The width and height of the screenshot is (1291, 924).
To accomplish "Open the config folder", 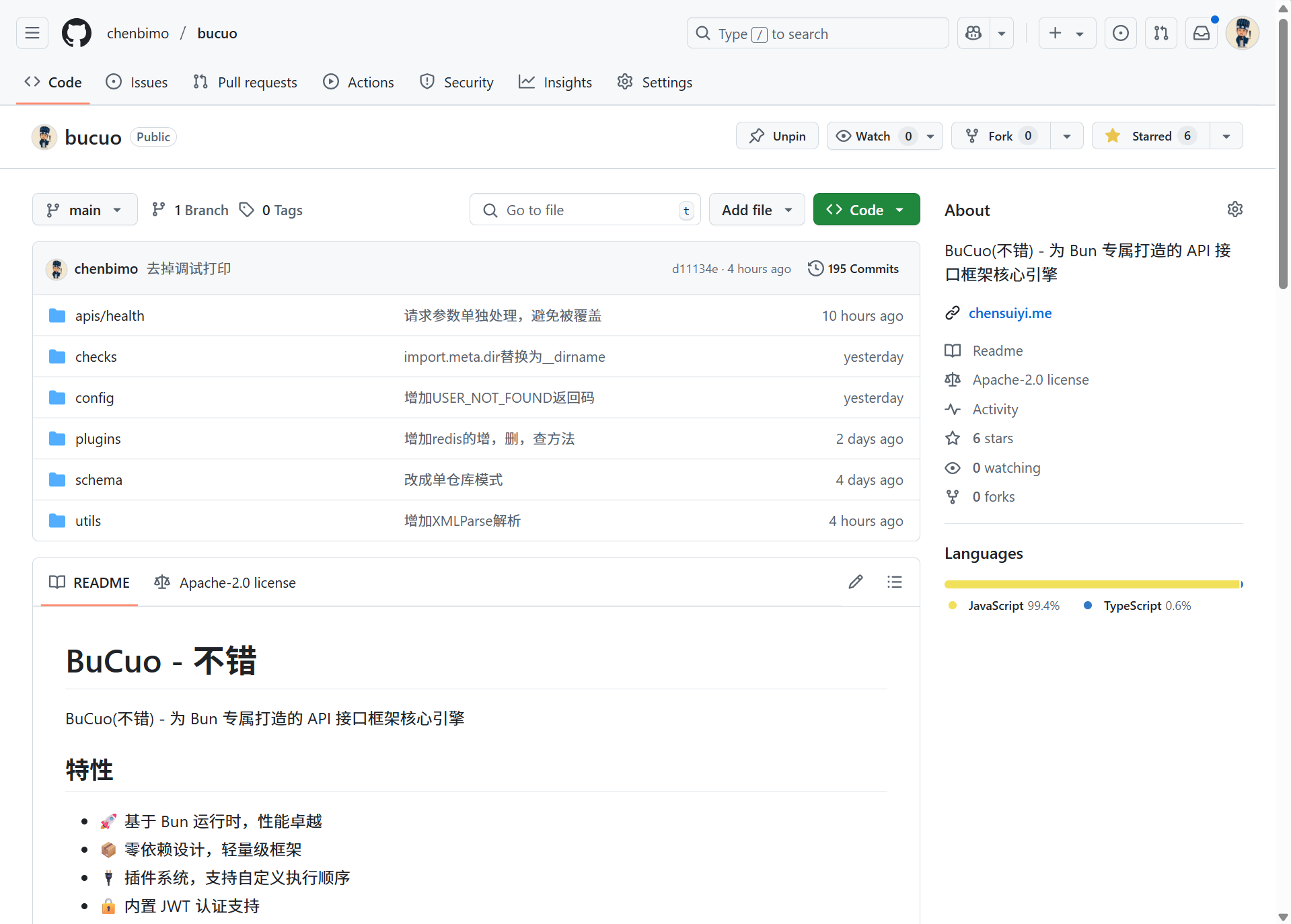I will 95,398.
